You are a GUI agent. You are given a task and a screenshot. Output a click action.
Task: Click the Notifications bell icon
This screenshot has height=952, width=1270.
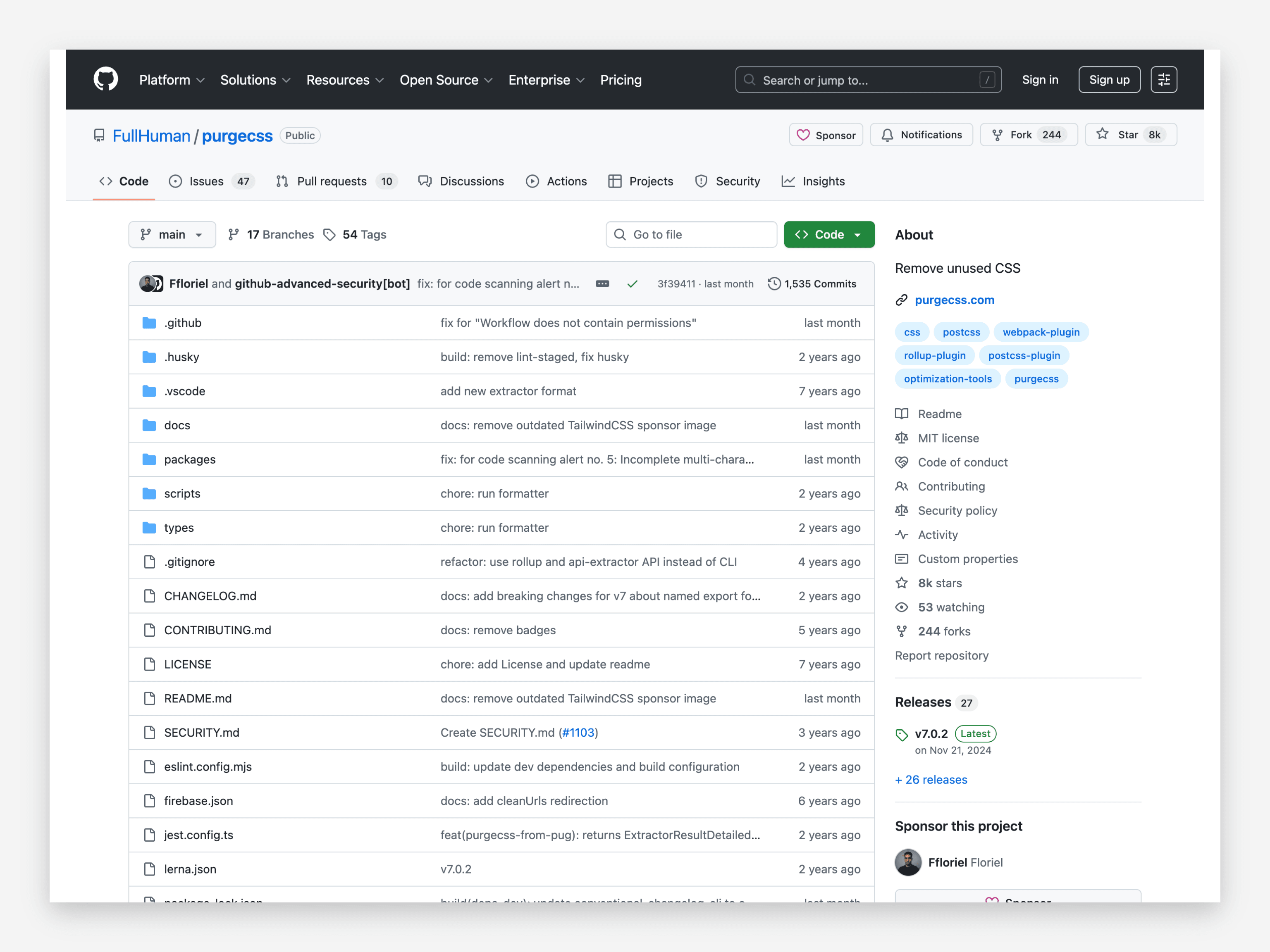[x=887, y=135]
